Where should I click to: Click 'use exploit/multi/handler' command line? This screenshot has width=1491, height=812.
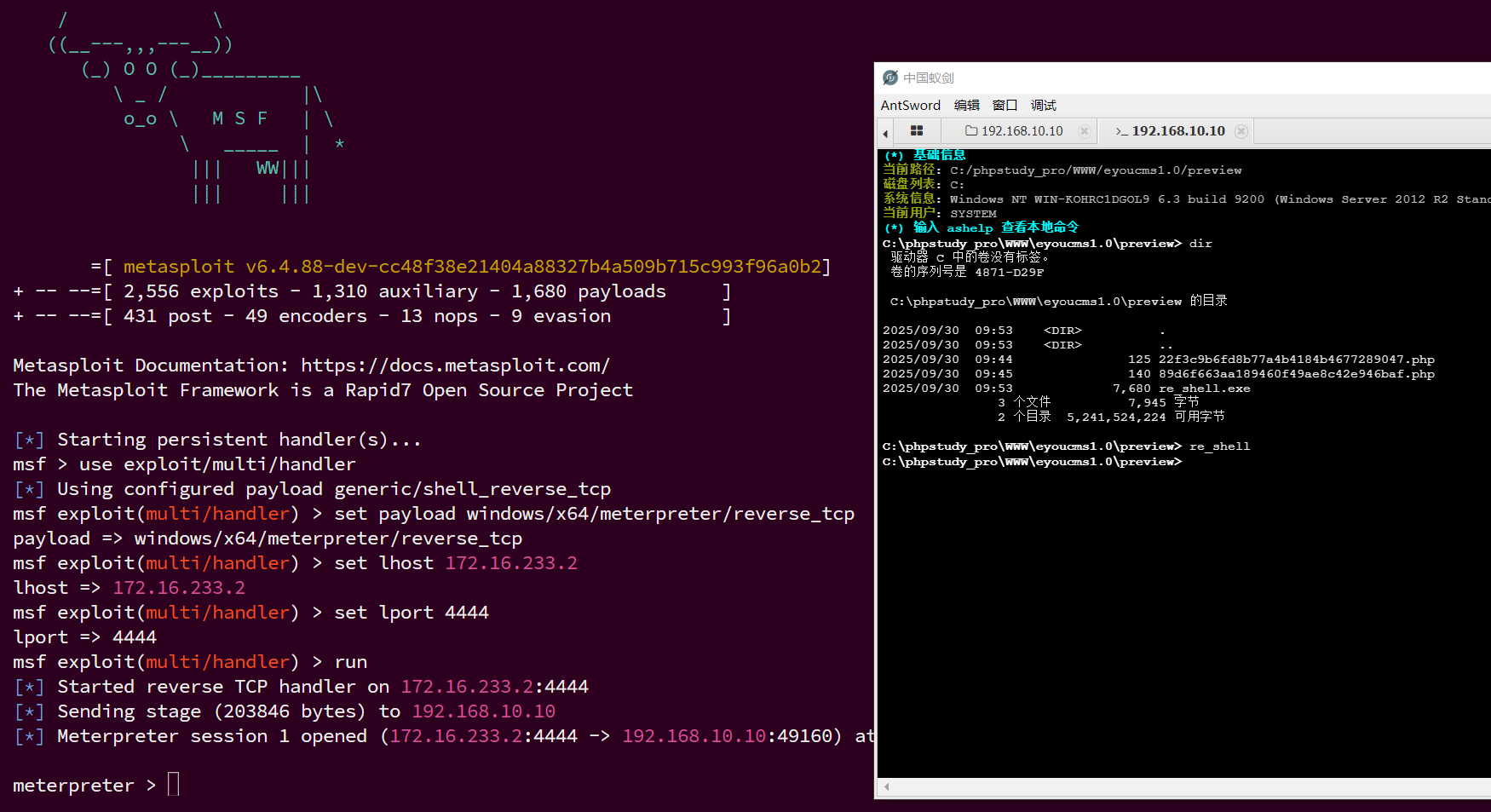pyautogui.click(x=184, y=464)
